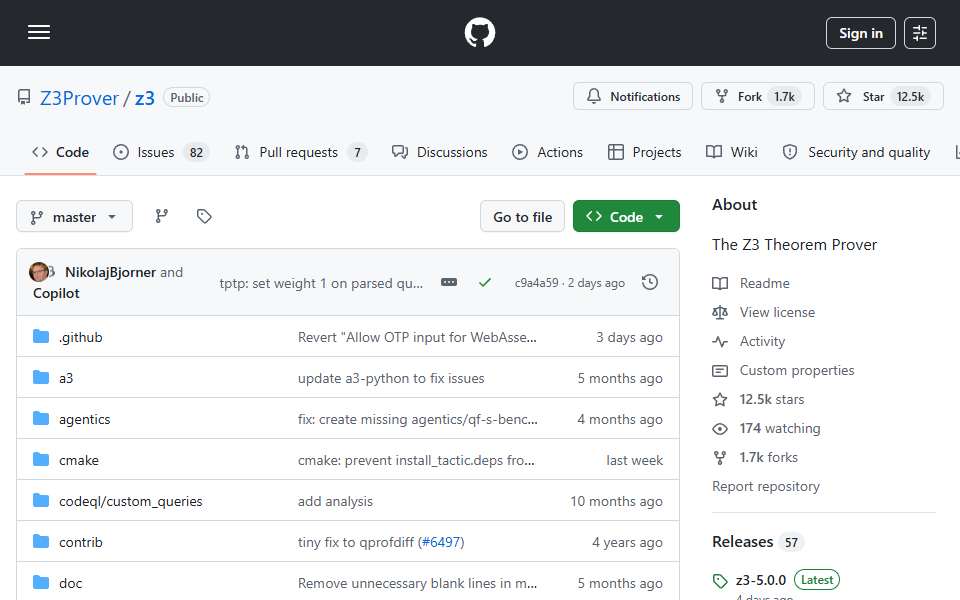Open the Projects tab
Image resolution: width=960 pixels, height=600 pixels.
pos(645,152)
